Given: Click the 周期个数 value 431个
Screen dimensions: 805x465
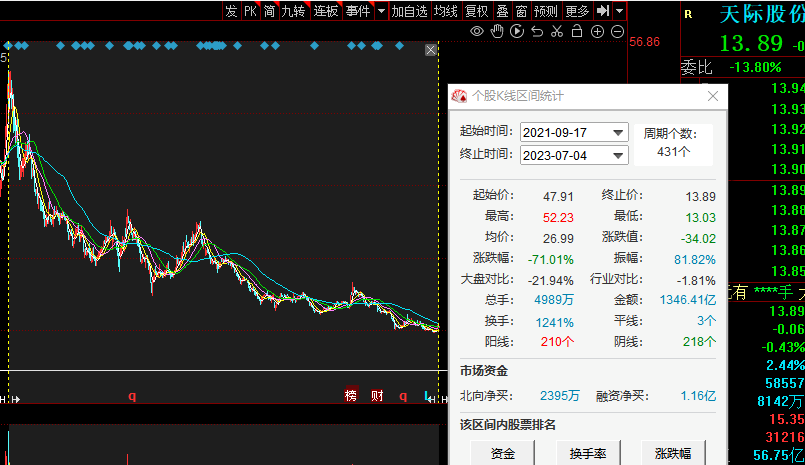Looking at the screenshot, I should click(x=673, y=152).
